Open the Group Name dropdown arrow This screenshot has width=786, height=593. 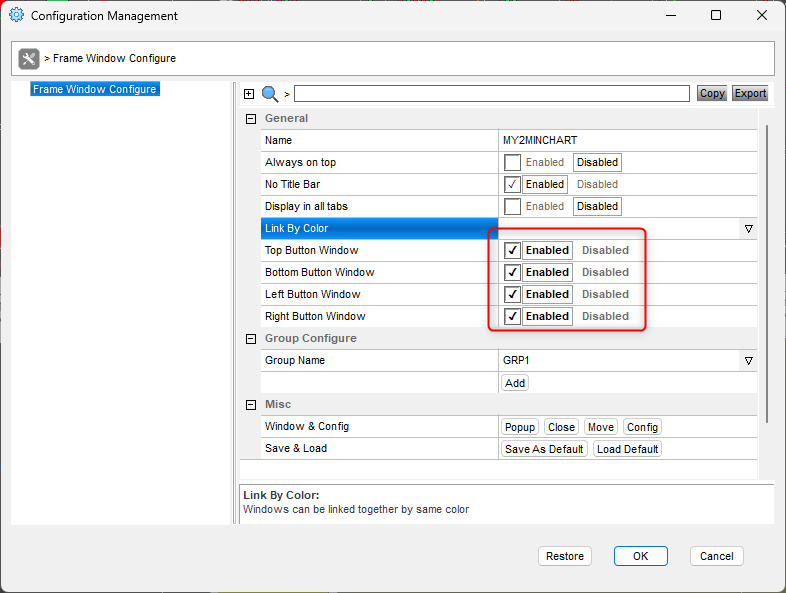(748, 361)
